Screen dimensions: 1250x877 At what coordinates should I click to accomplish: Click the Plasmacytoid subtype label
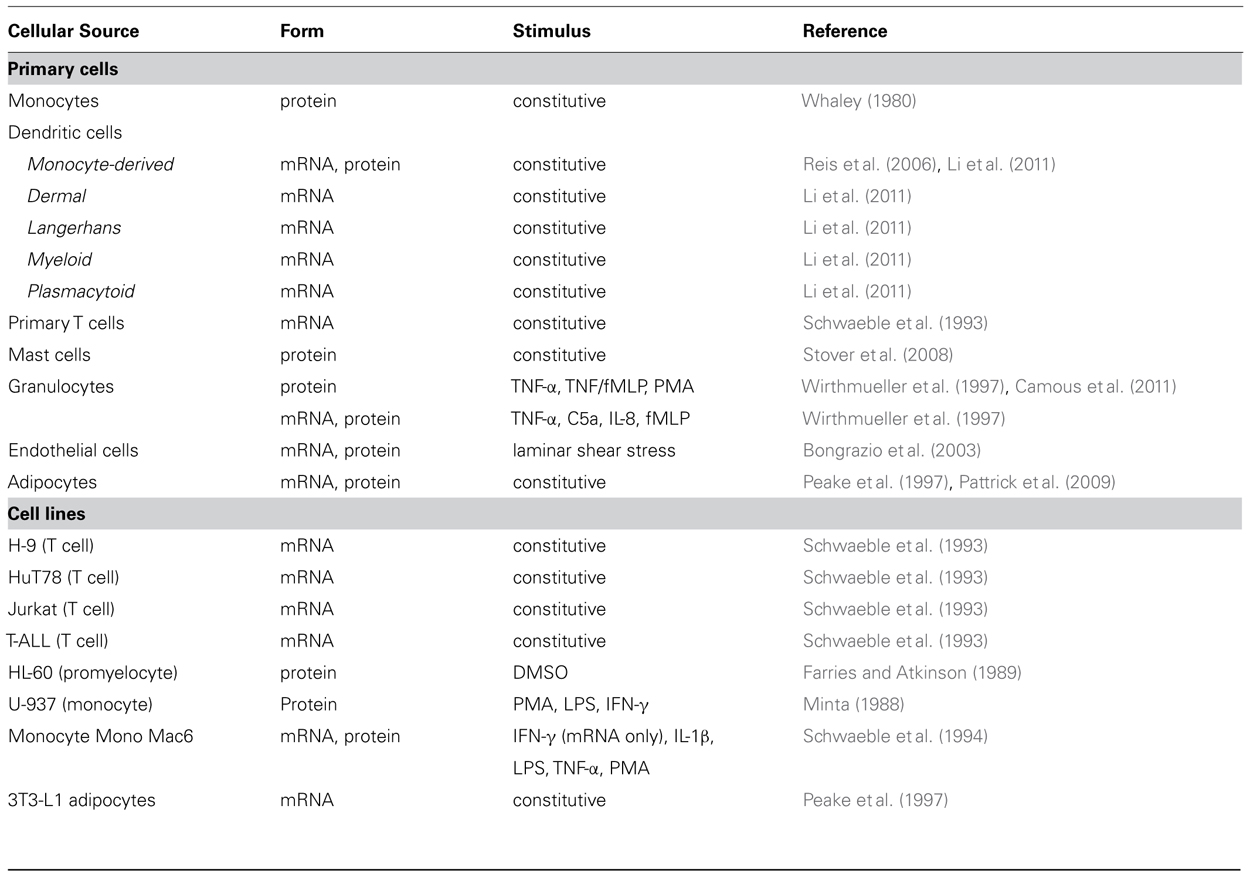pos(81,292)
